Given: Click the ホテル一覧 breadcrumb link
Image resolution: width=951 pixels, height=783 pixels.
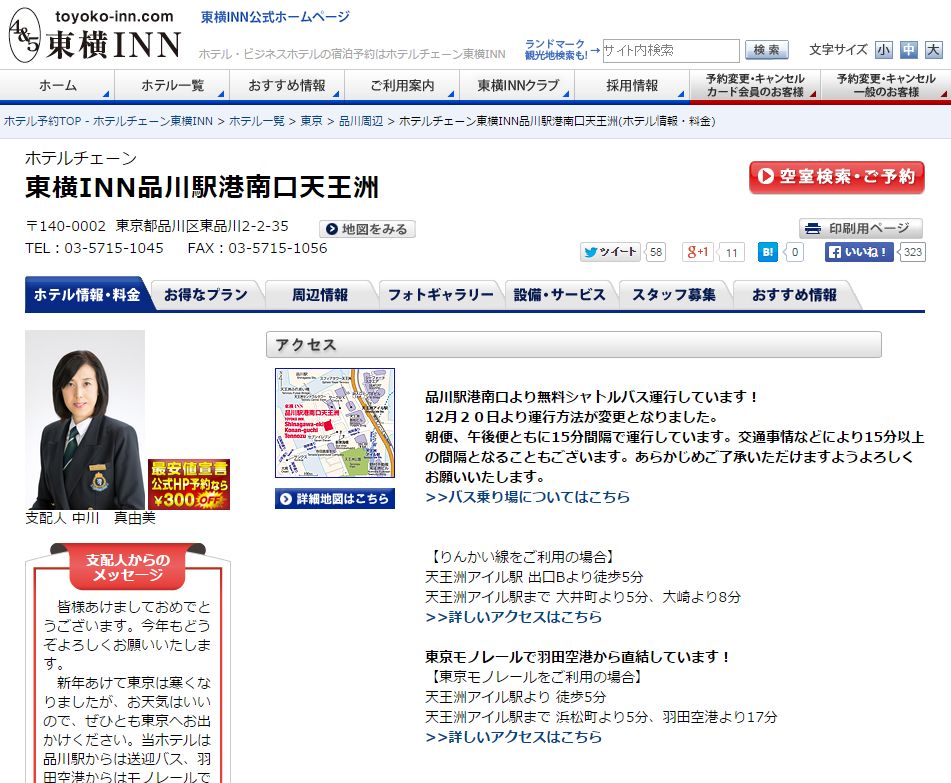Looking at the screenshot, I should [x=257, y=121].
